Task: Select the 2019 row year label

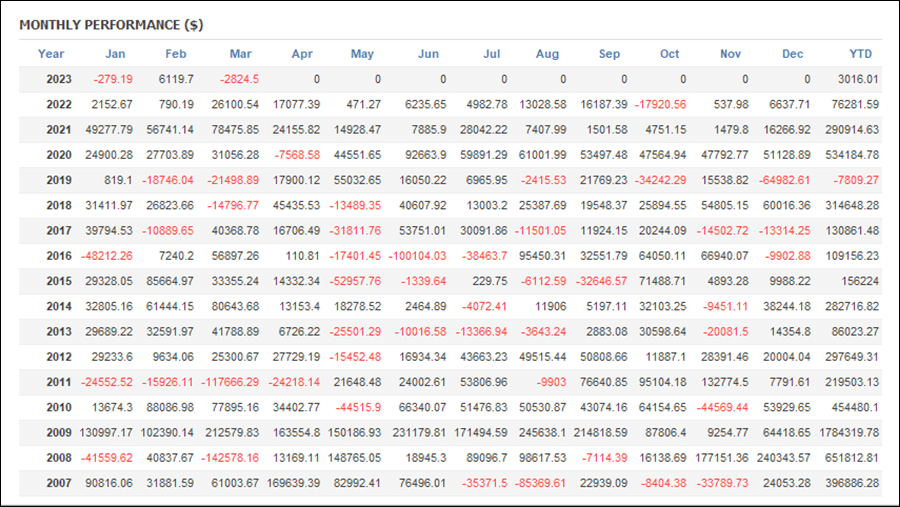Action: pos(59,180)
